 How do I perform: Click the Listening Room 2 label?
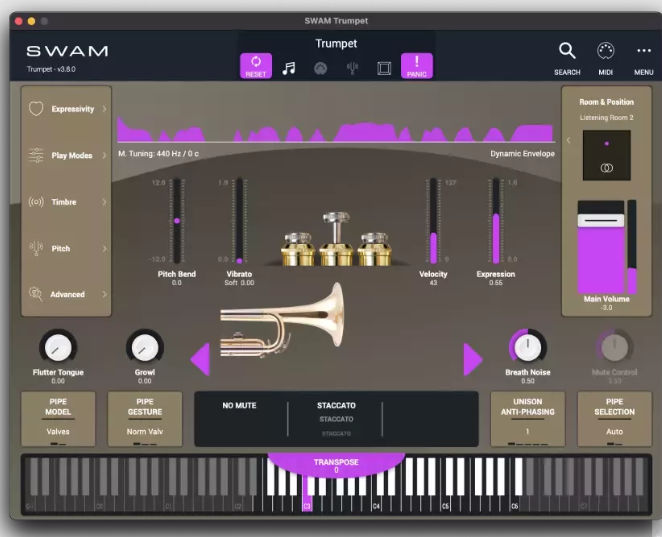point(606,117)
